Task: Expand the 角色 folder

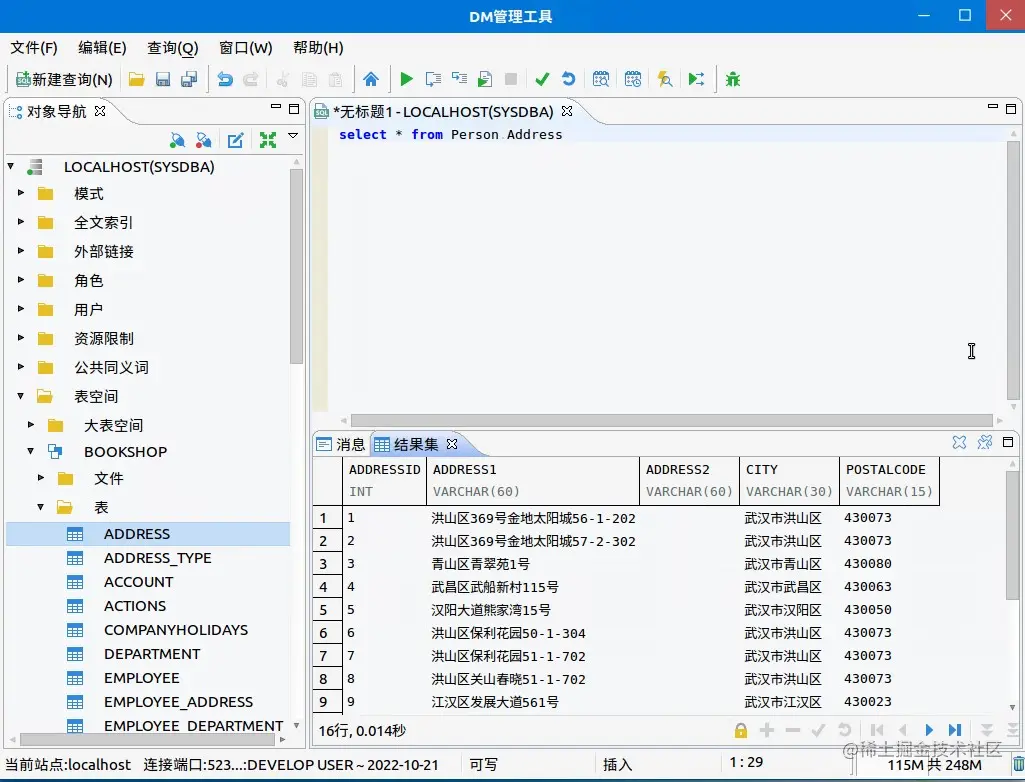Action: tap(21, 280)
